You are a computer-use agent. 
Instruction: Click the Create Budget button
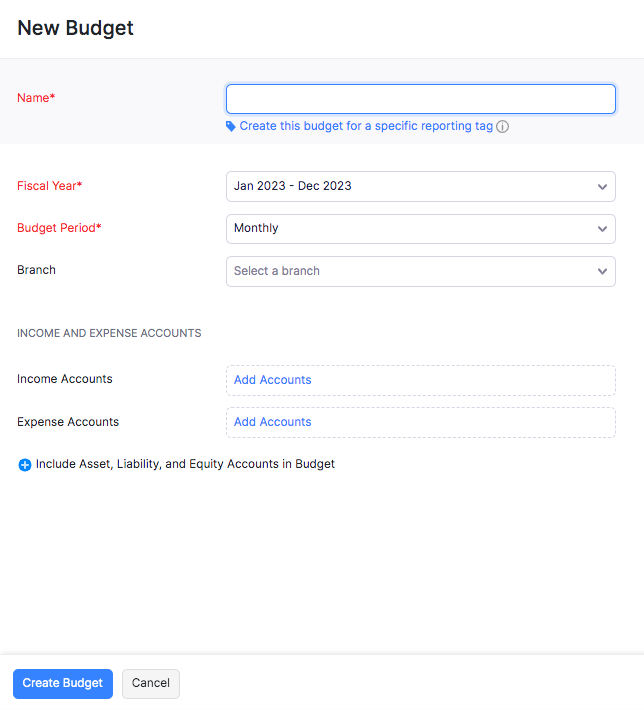pyautogui.click(x=63, y=683)
